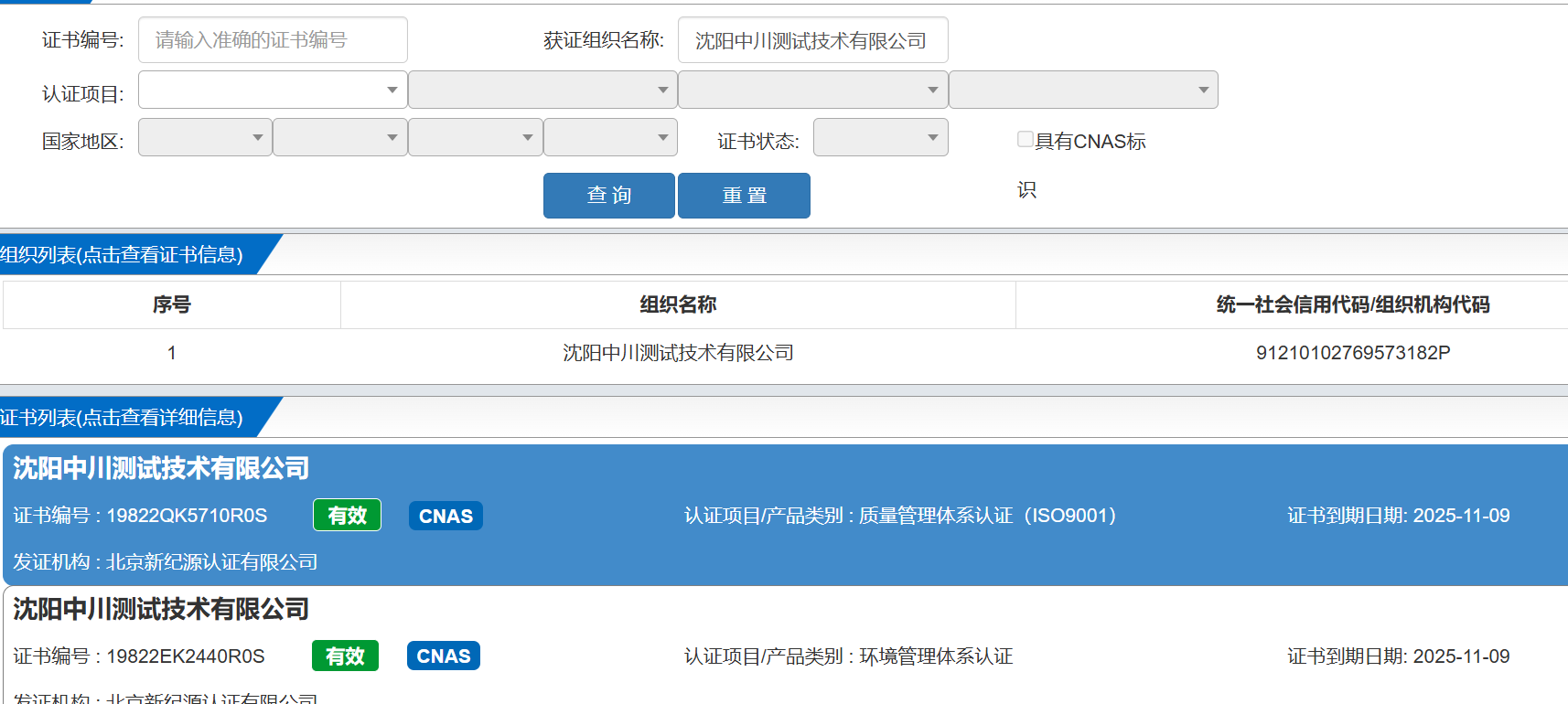Click 有效 badge on certificate 19822EK2440R0S
This screenshot has width=1568, height=704.
(x=345, y=656)
